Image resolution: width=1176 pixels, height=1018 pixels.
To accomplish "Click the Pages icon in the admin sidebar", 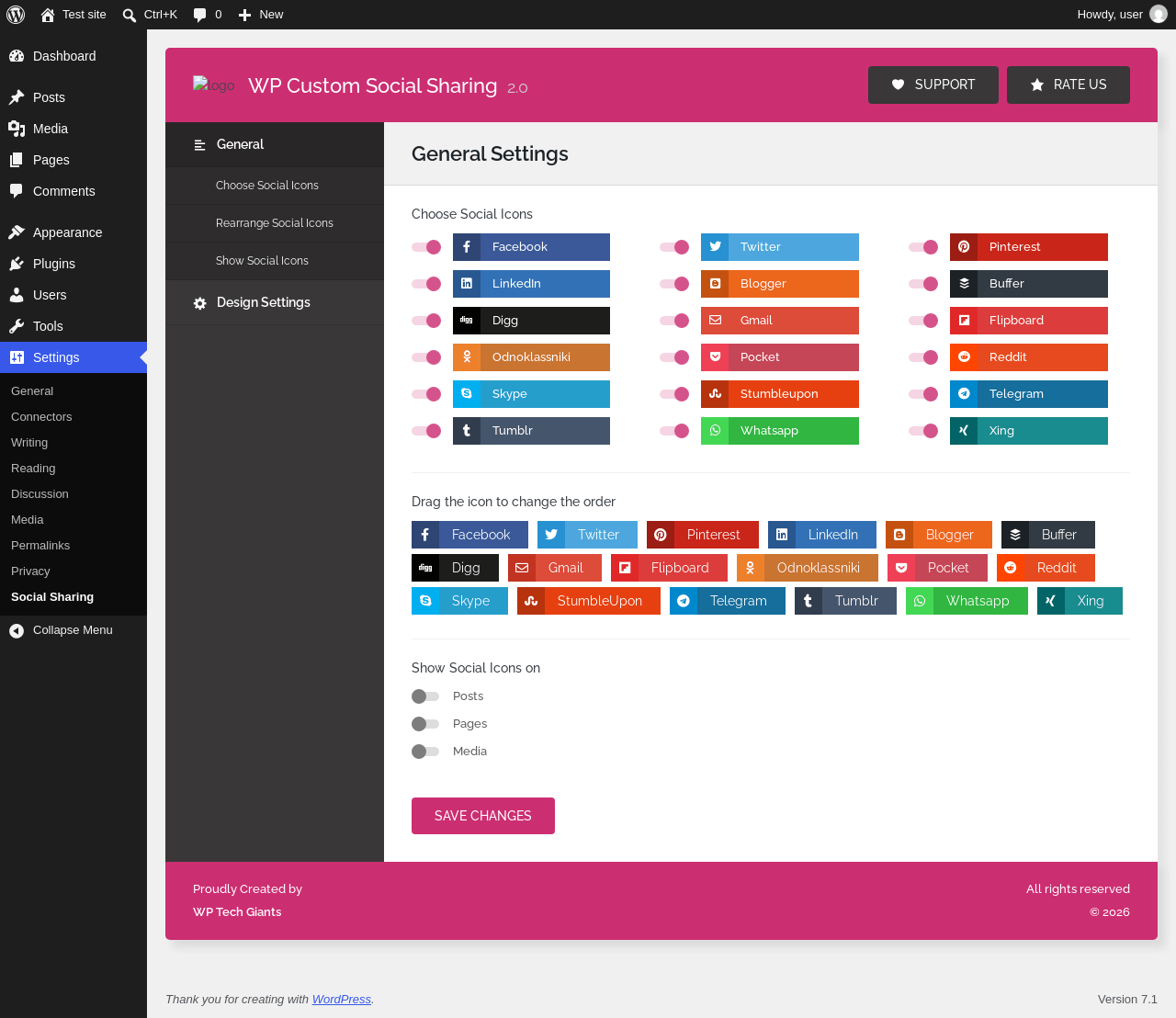I will coord(17,160).
